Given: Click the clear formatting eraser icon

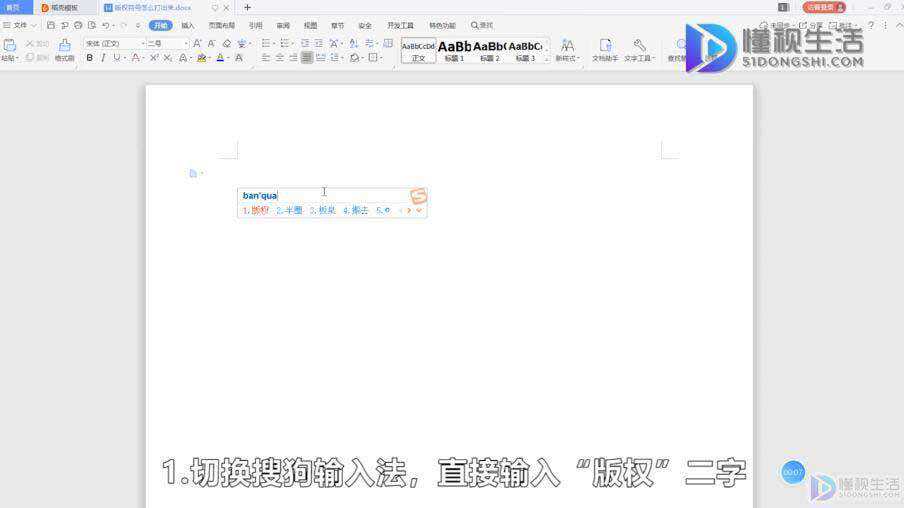Looking at the screenshot, I should coord(227,43).
